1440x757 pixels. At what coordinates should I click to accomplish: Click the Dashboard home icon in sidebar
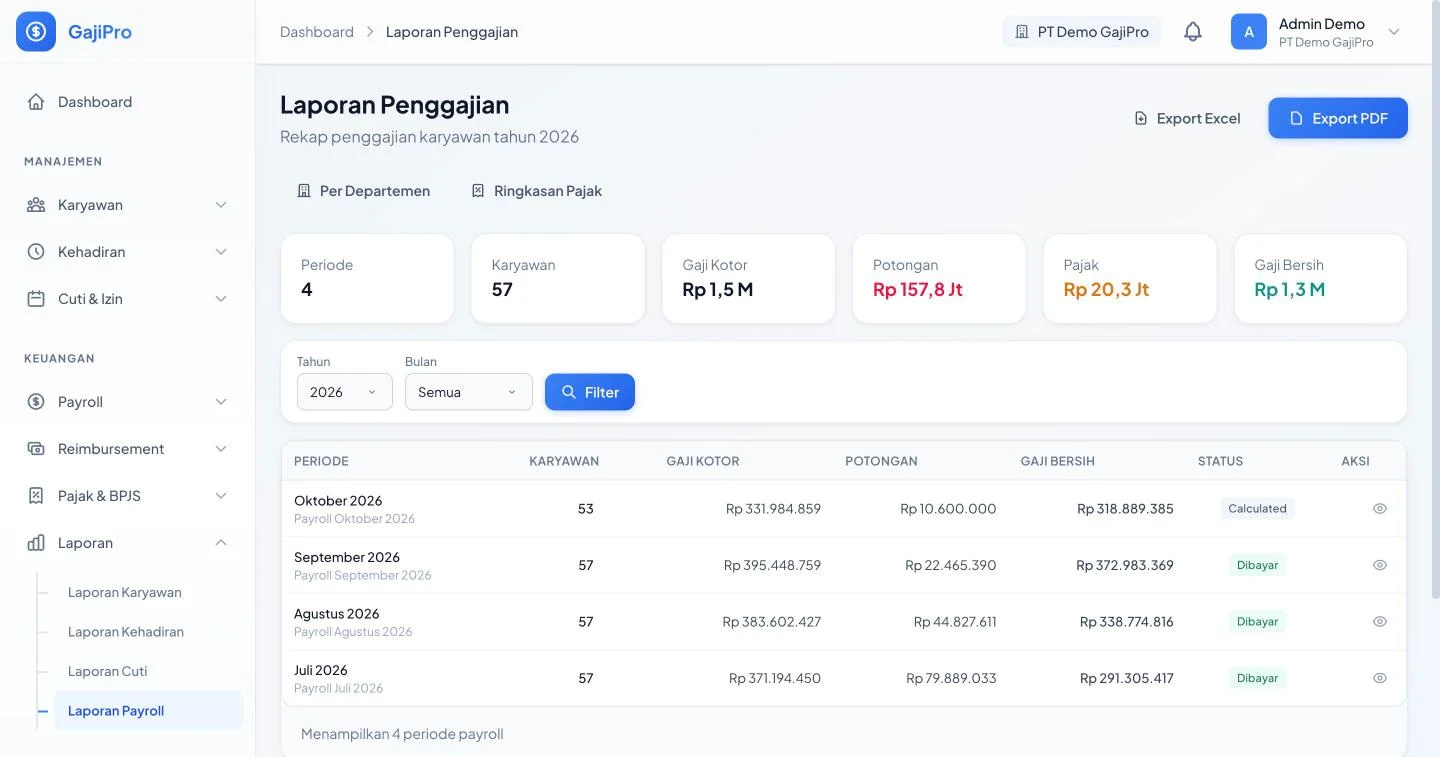36,102
